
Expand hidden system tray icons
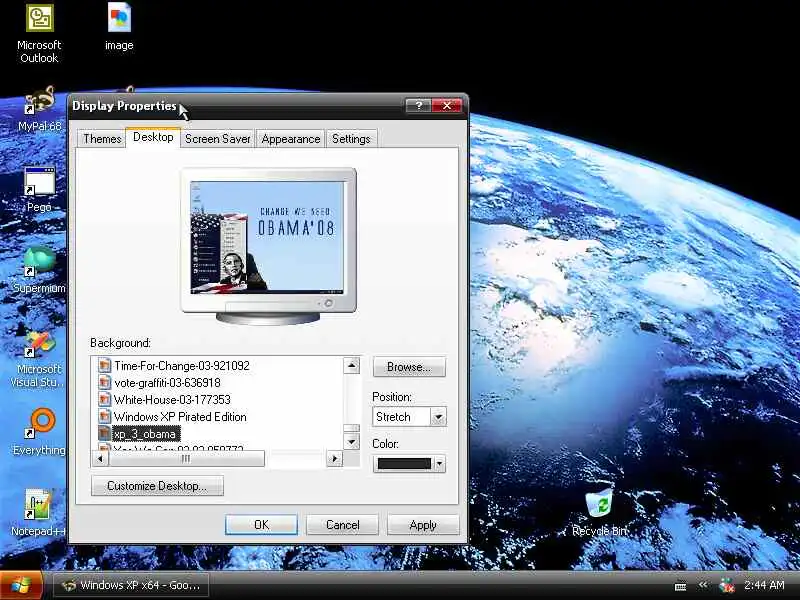point(704,585)
